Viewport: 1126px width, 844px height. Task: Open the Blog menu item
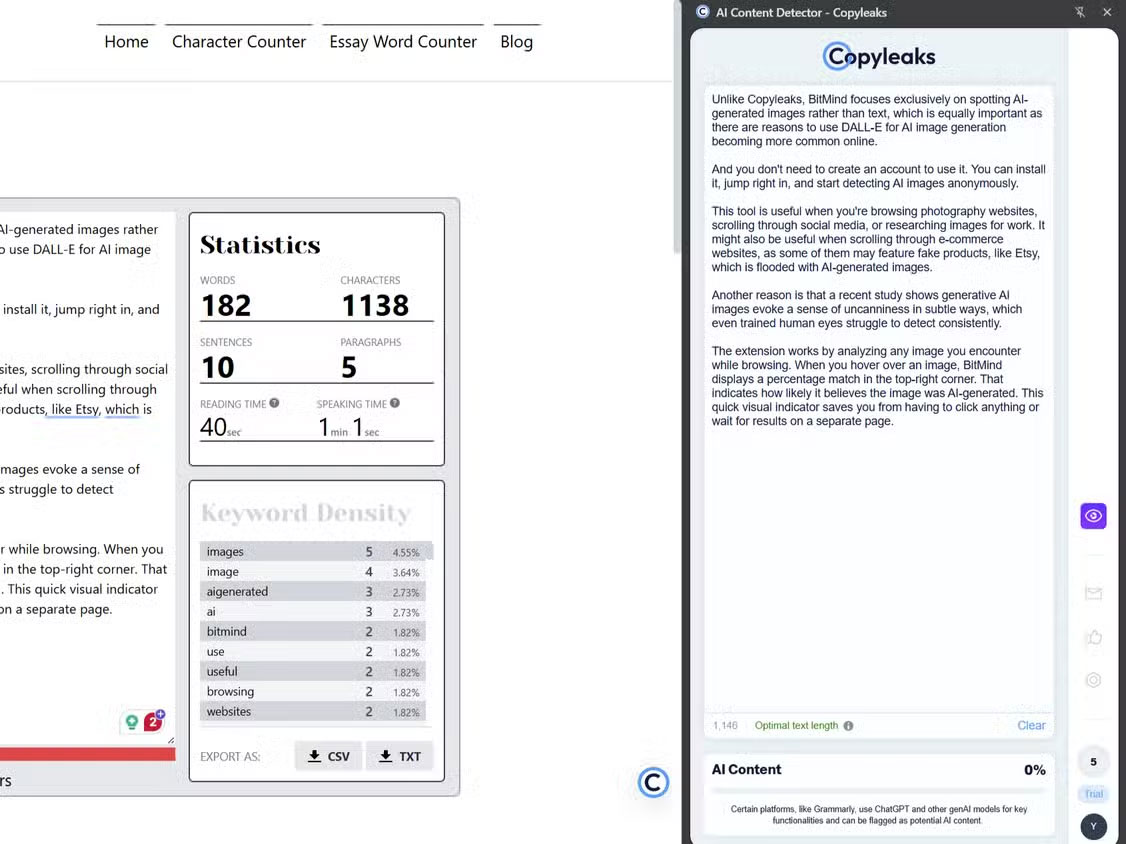516,42
